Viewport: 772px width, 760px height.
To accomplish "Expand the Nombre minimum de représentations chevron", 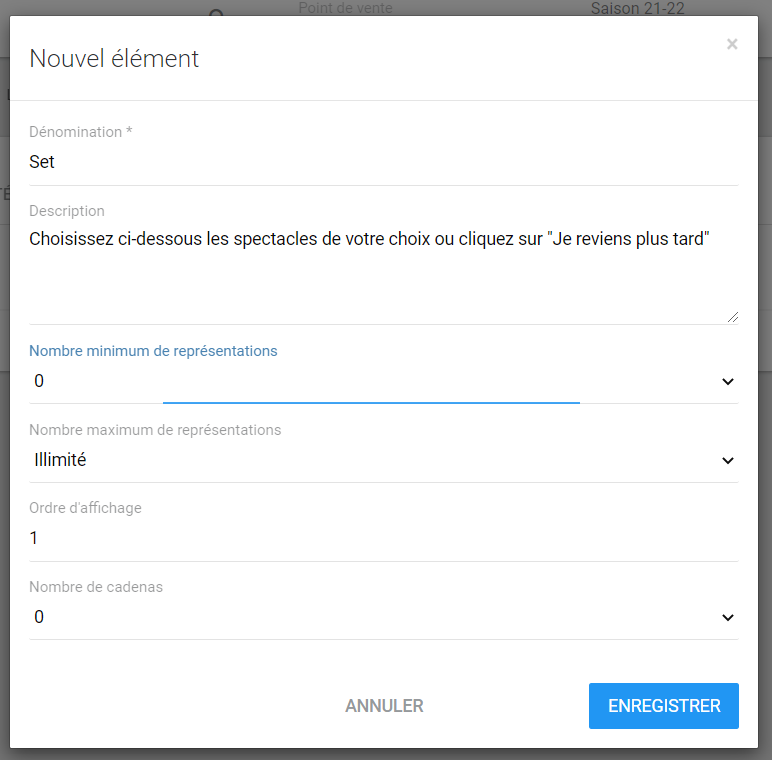I will 728,381.
